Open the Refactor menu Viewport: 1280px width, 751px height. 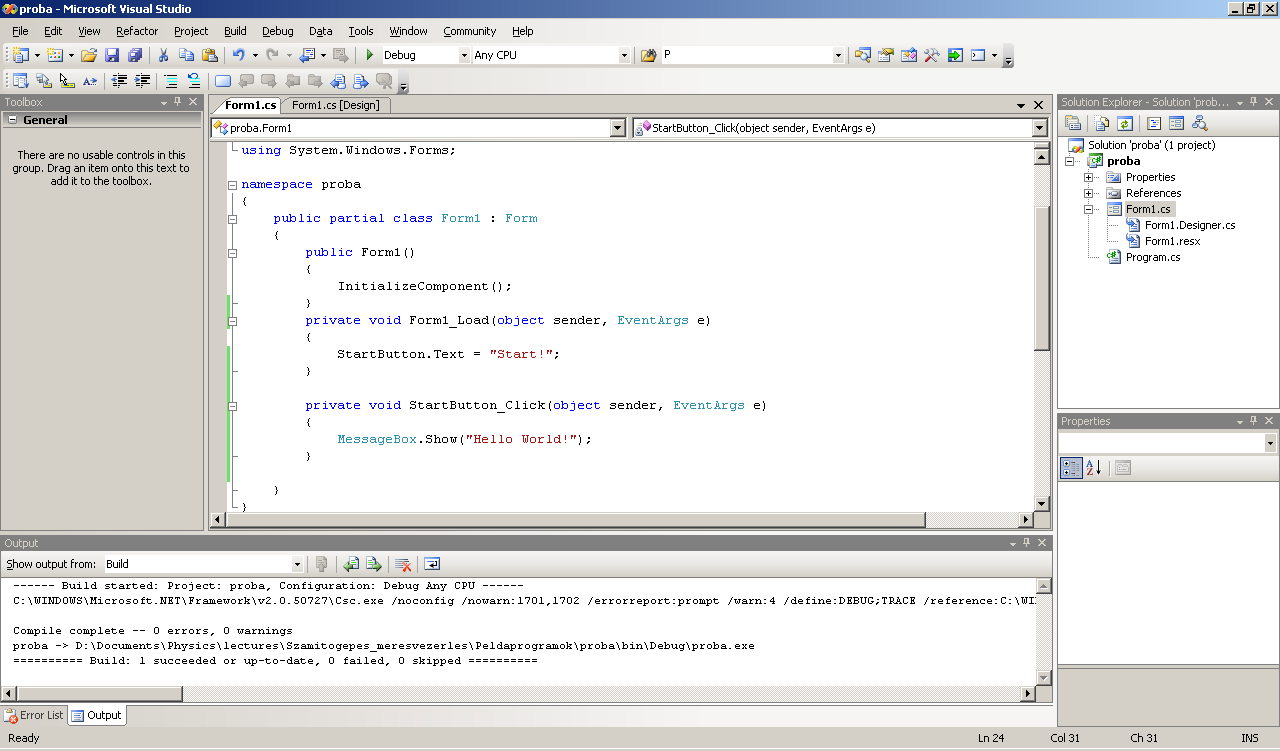[137, 31]
